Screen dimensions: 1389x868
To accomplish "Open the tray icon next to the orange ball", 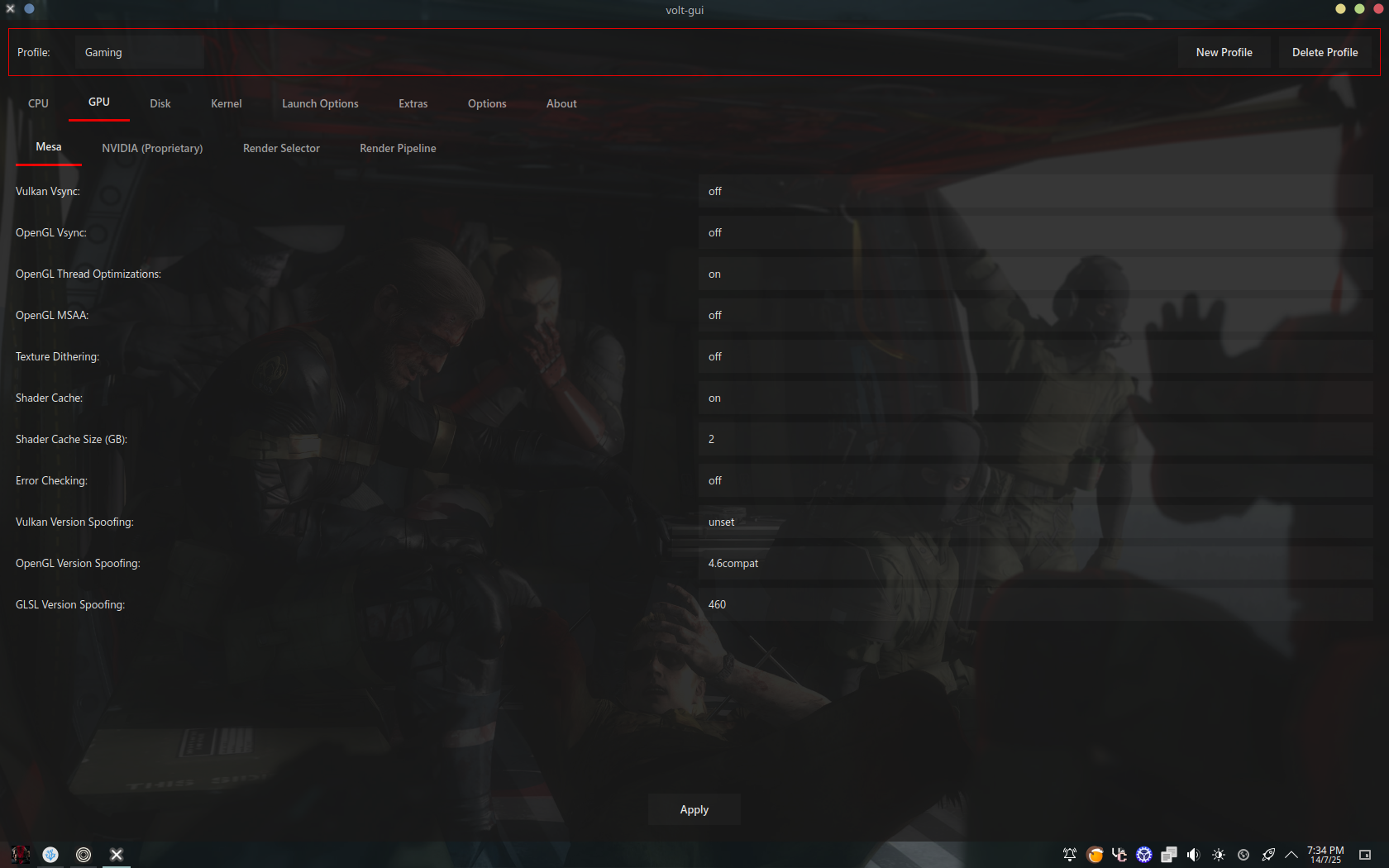I will [x=1119, y=855].
